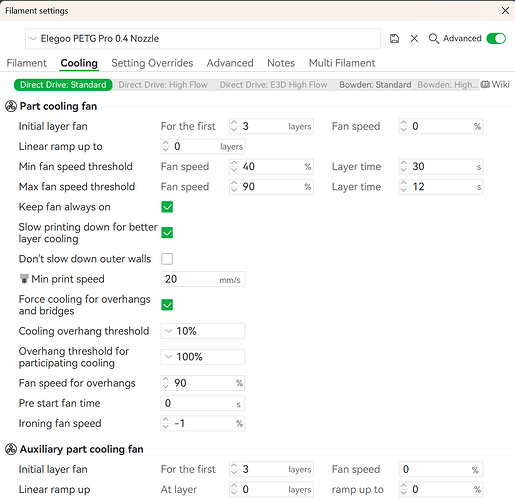Click the Auxiliary part cooling fan icon
515x500 pixels.
11,449
